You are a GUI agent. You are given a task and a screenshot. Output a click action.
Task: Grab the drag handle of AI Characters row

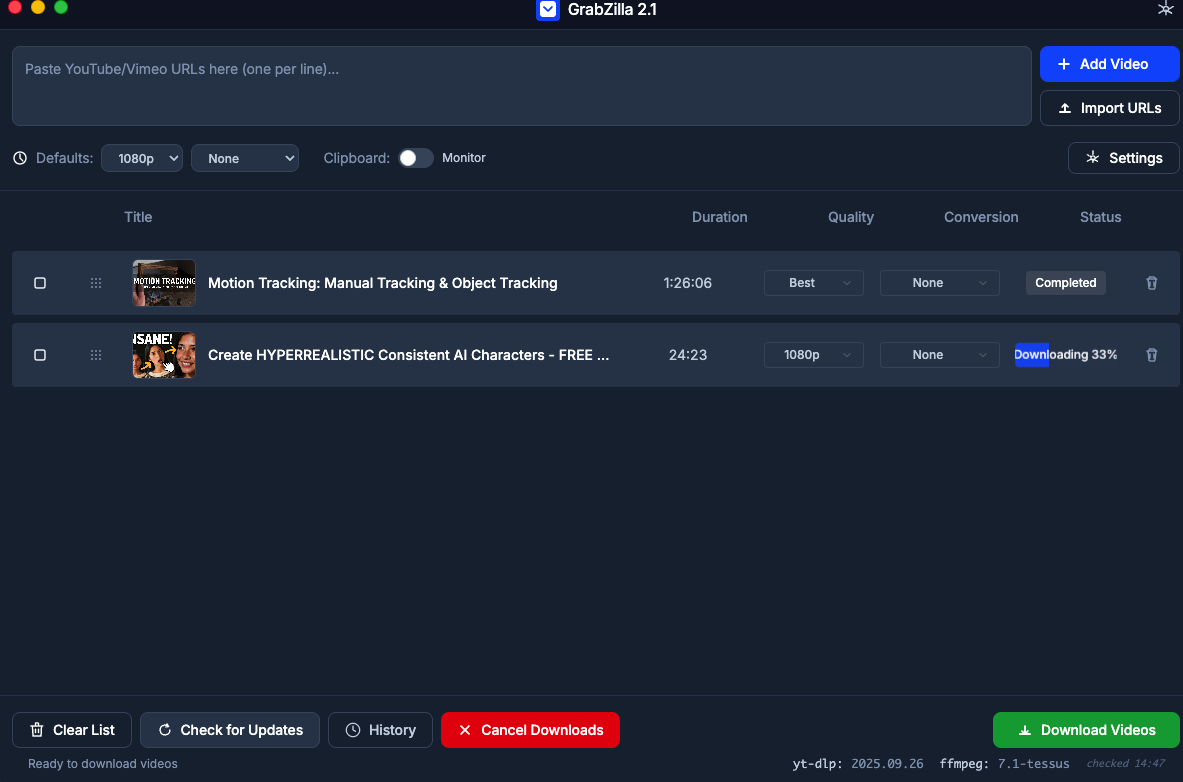coord(96,355)
